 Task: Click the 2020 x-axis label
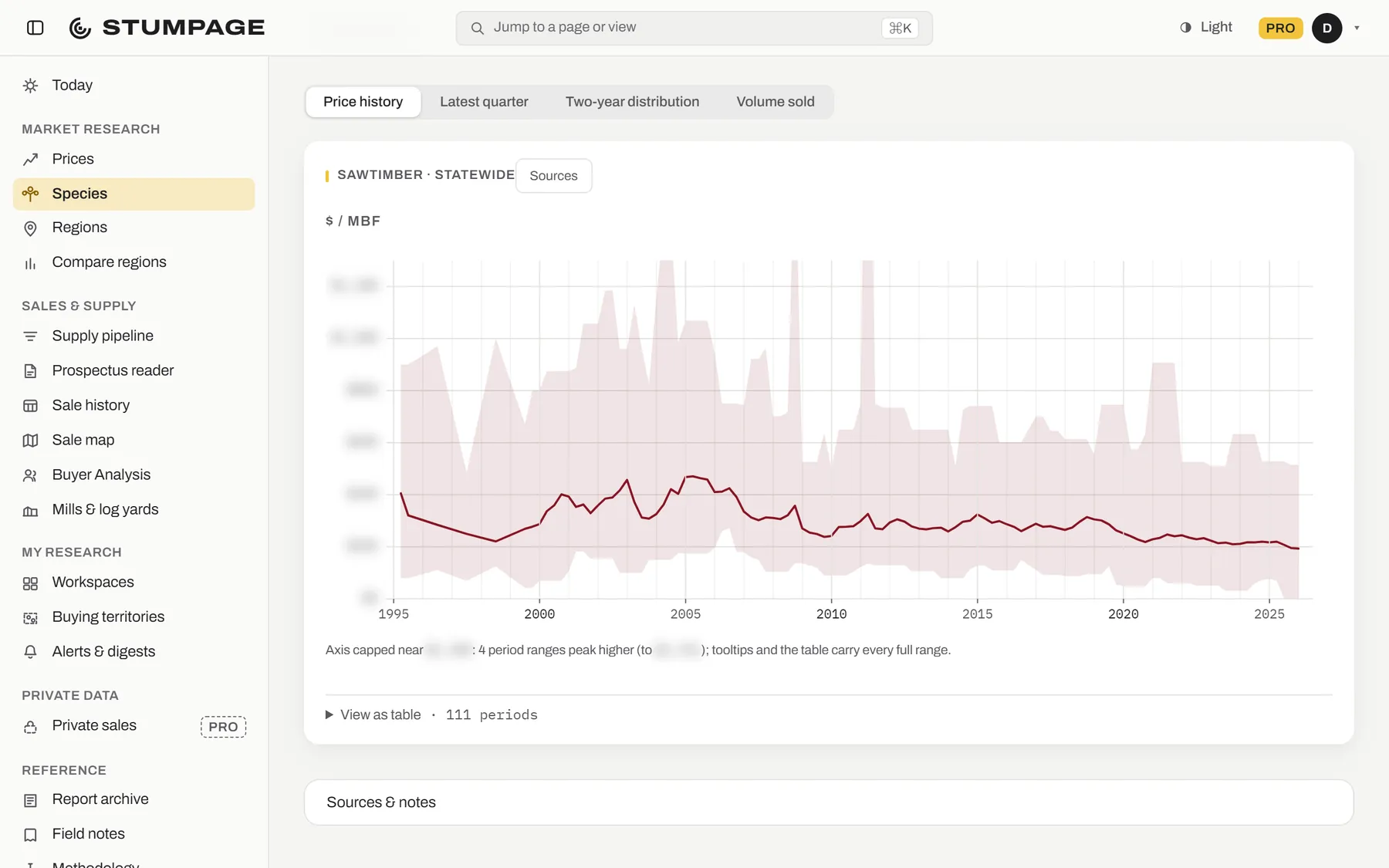(x=1123, y=614)
